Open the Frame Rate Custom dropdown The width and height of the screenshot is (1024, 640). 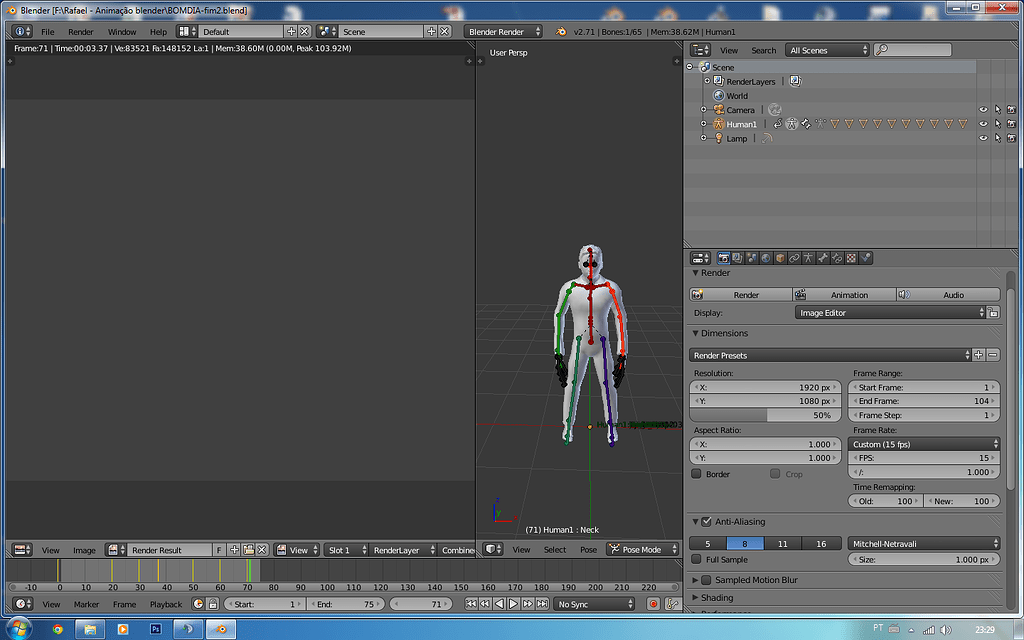pos(924,444)
